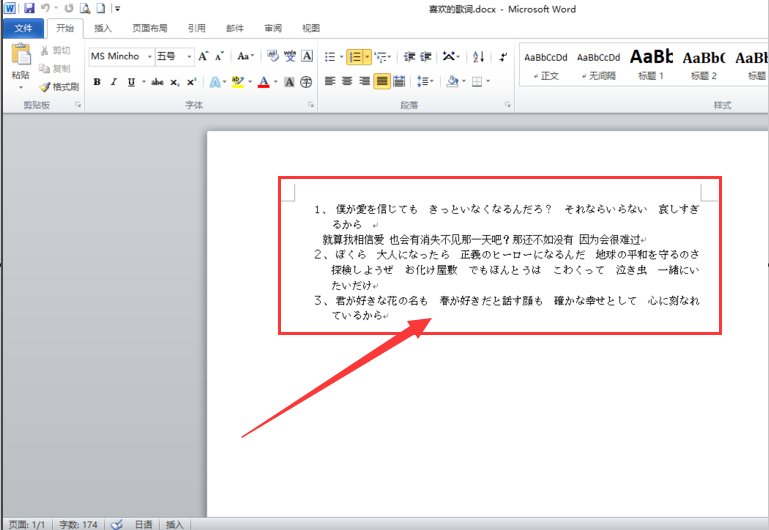Open print preview from quick access toolbar

tap(85, 8)
